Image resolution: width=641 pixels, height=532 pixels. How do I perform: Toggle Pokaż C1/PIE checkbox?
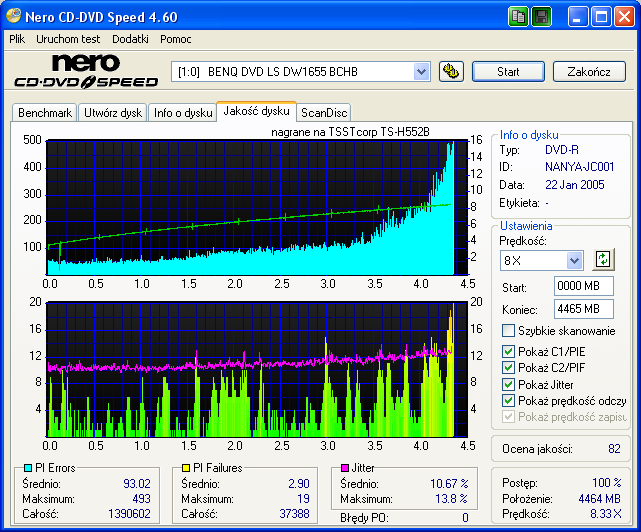(x=508, y=351)
